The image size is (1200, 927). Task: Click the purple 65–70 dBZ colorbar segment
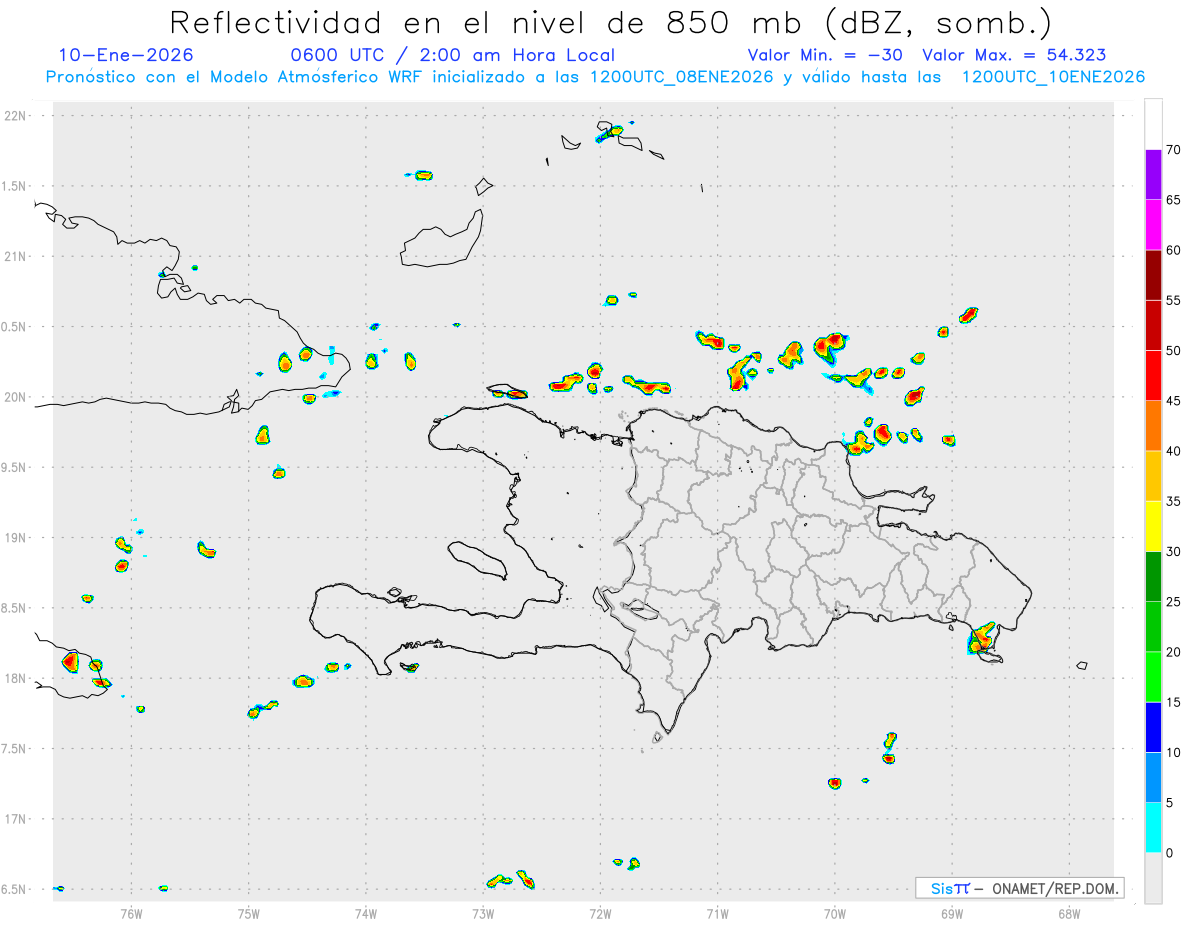pyautogui.click(x=1153, y=175)
